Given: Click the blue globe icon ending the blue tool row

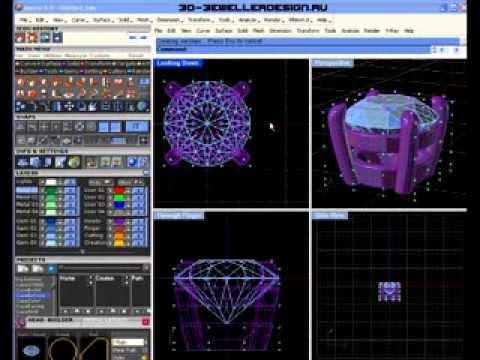Looking at the screenshot, I should pos(143,107).
